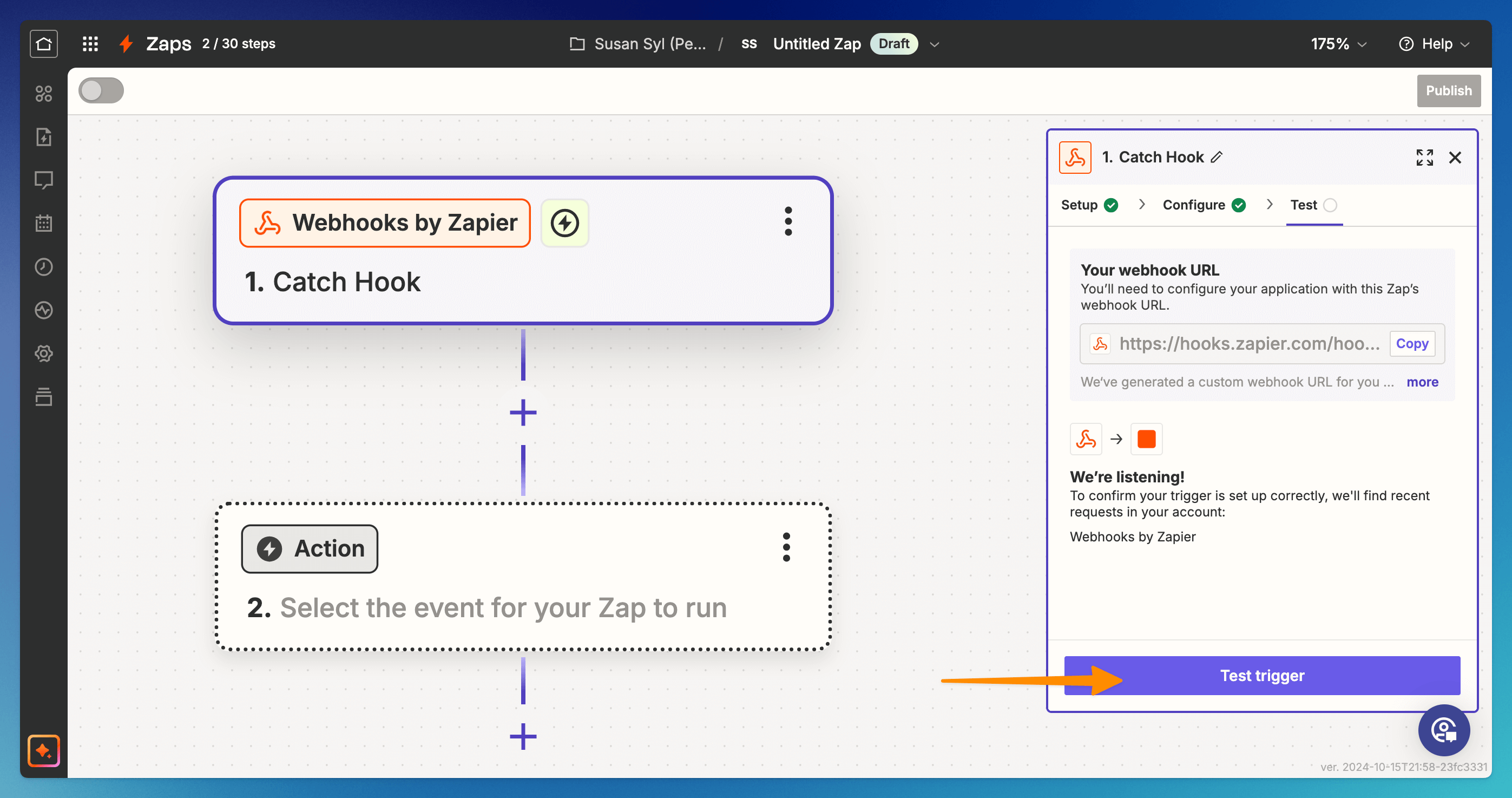Add step with plus between trigger and action
1512x798 pixels.
pyautogui.click(x=522, y=413)
